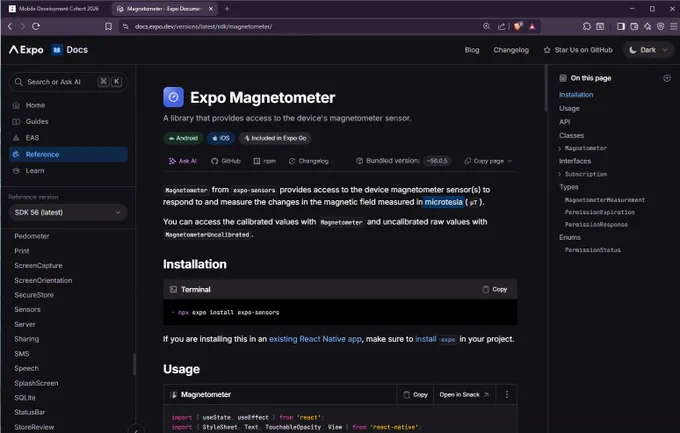Toggle browser sidebar panel icon
The width and height of the screenshot is (680, 433).
pyautogui.click(x=621, y=26)
